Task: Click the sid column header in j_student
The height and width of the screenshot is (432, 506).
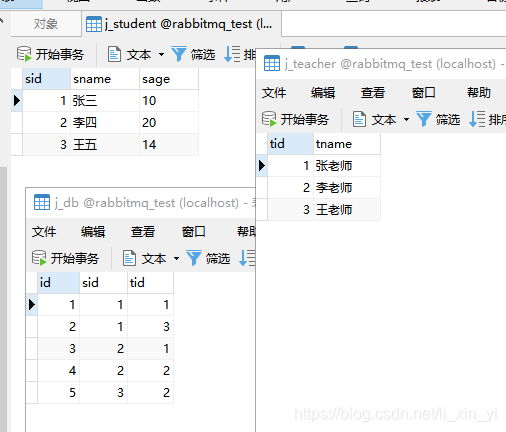Action: pos(46,79)
